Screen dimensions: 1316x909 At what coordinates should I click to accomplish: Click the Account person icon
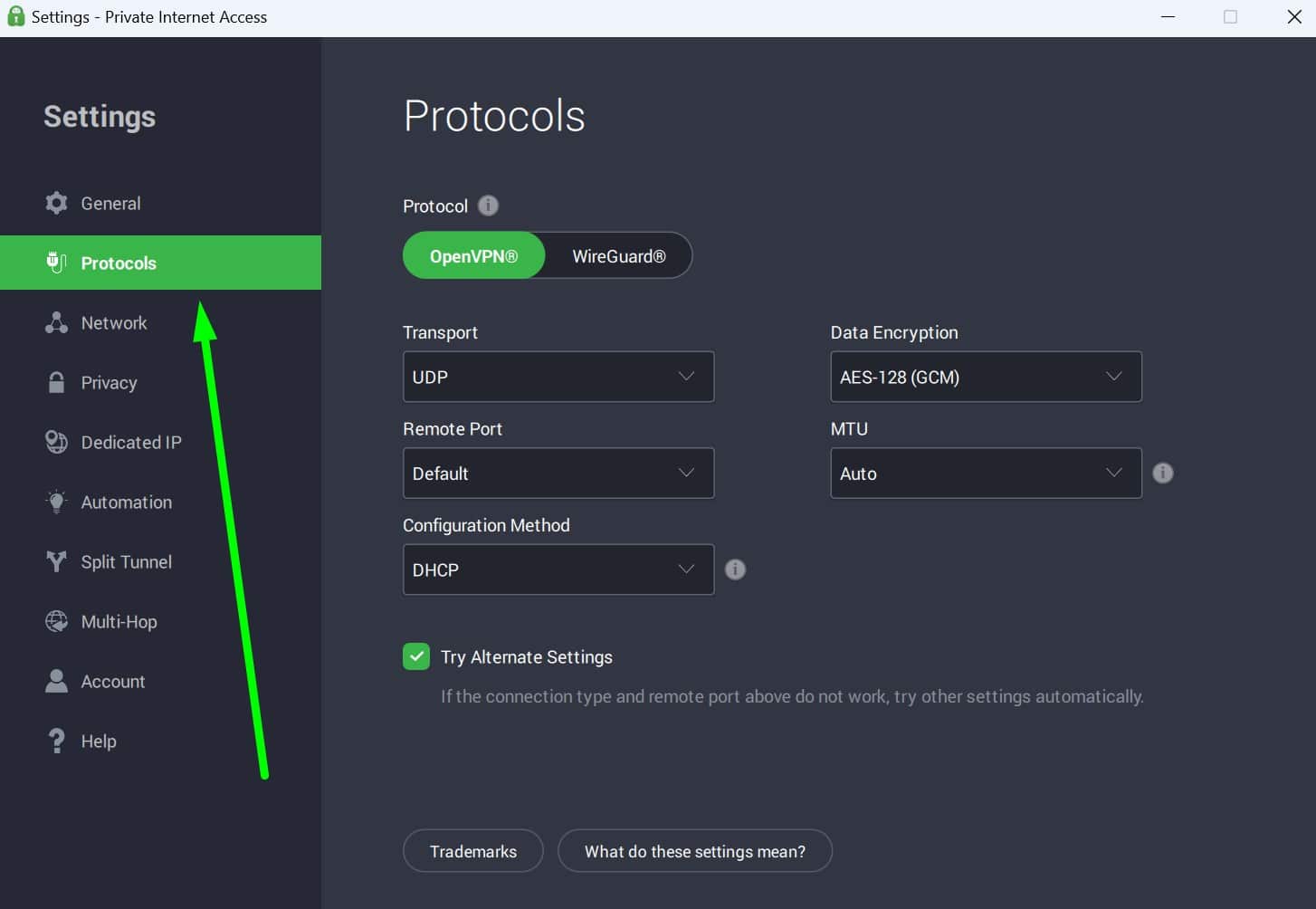56,681
